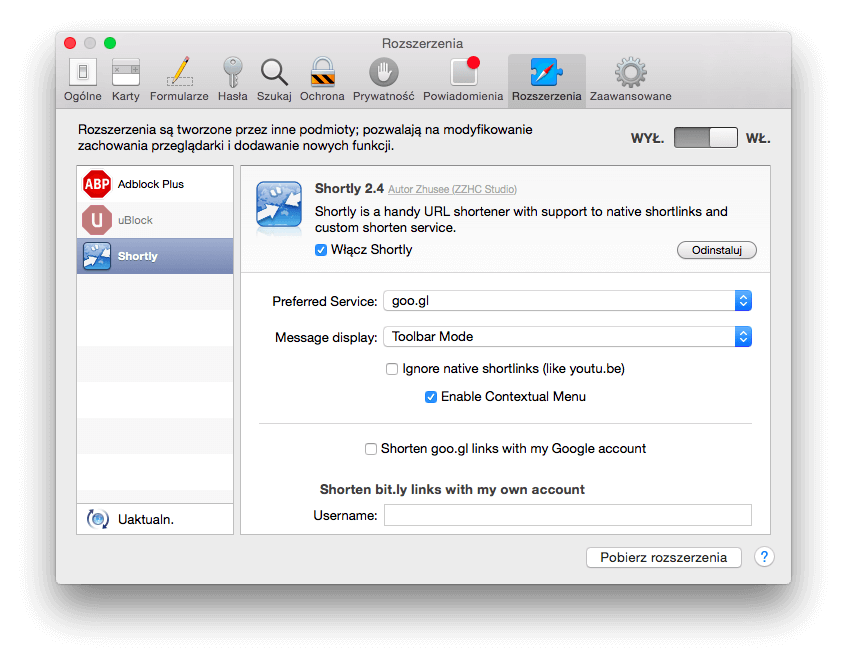
Task: Click the Odinstaluj button
Action: (x=717, y=250)
